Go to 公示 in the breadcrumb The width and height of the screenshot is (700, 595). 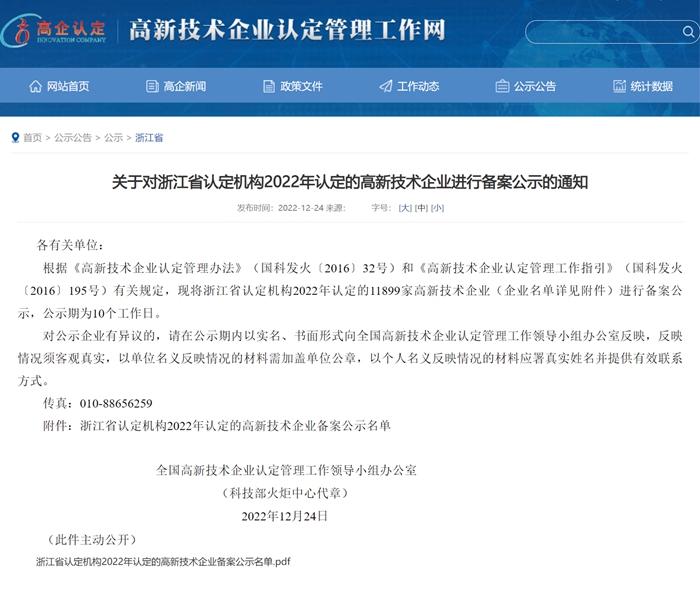pyautogui.click(x=113, y=137)
